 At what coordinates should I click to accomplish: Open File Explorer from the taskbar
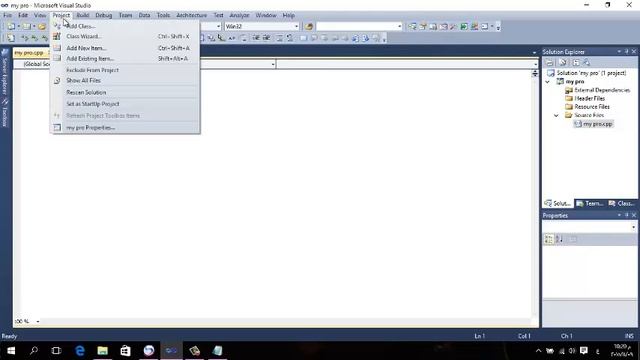click(102, 350)
